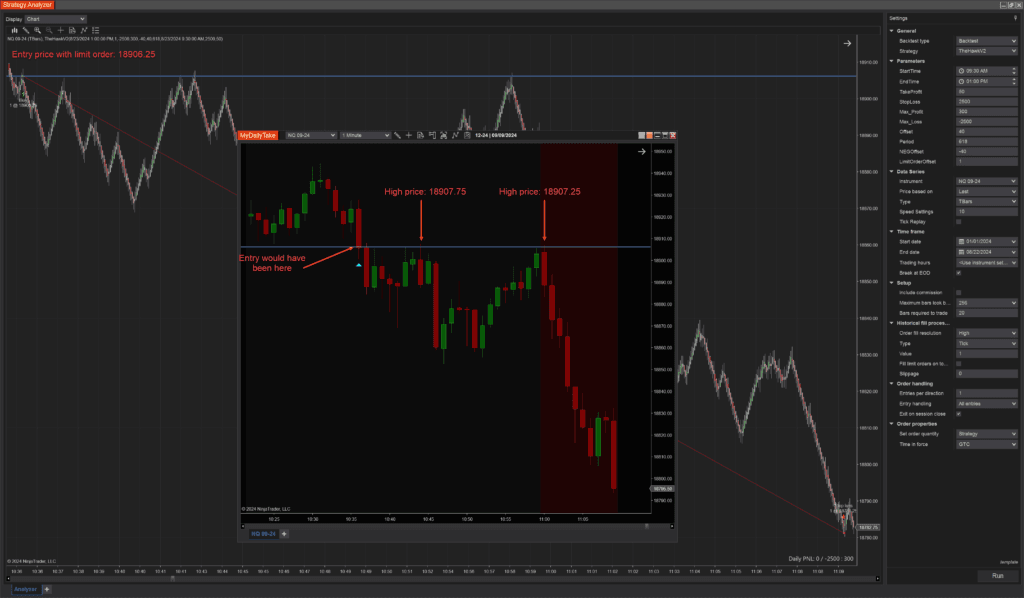Image resolution: width=1024 pixels, height=598 pixels.
Task: Toggle the Tick Replay checkbox
Action: 959,222
